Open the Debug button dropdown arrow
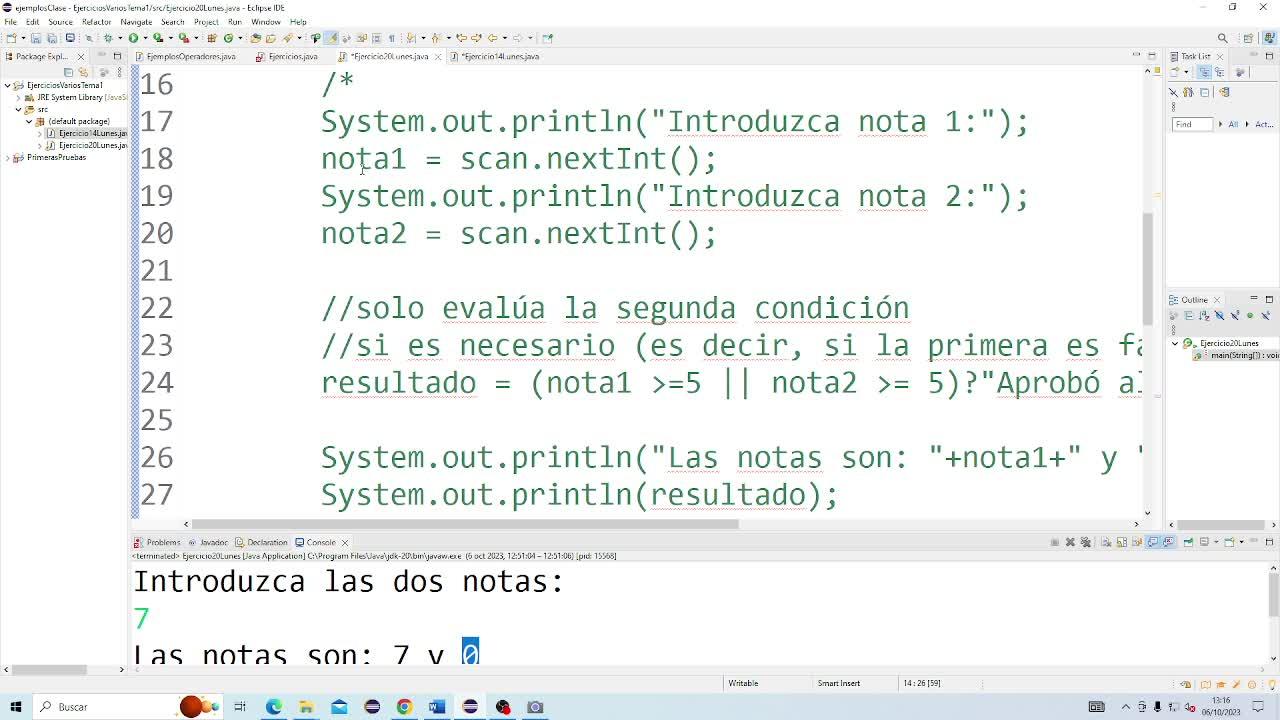The image size is (1280, 720). coord(118,38)
